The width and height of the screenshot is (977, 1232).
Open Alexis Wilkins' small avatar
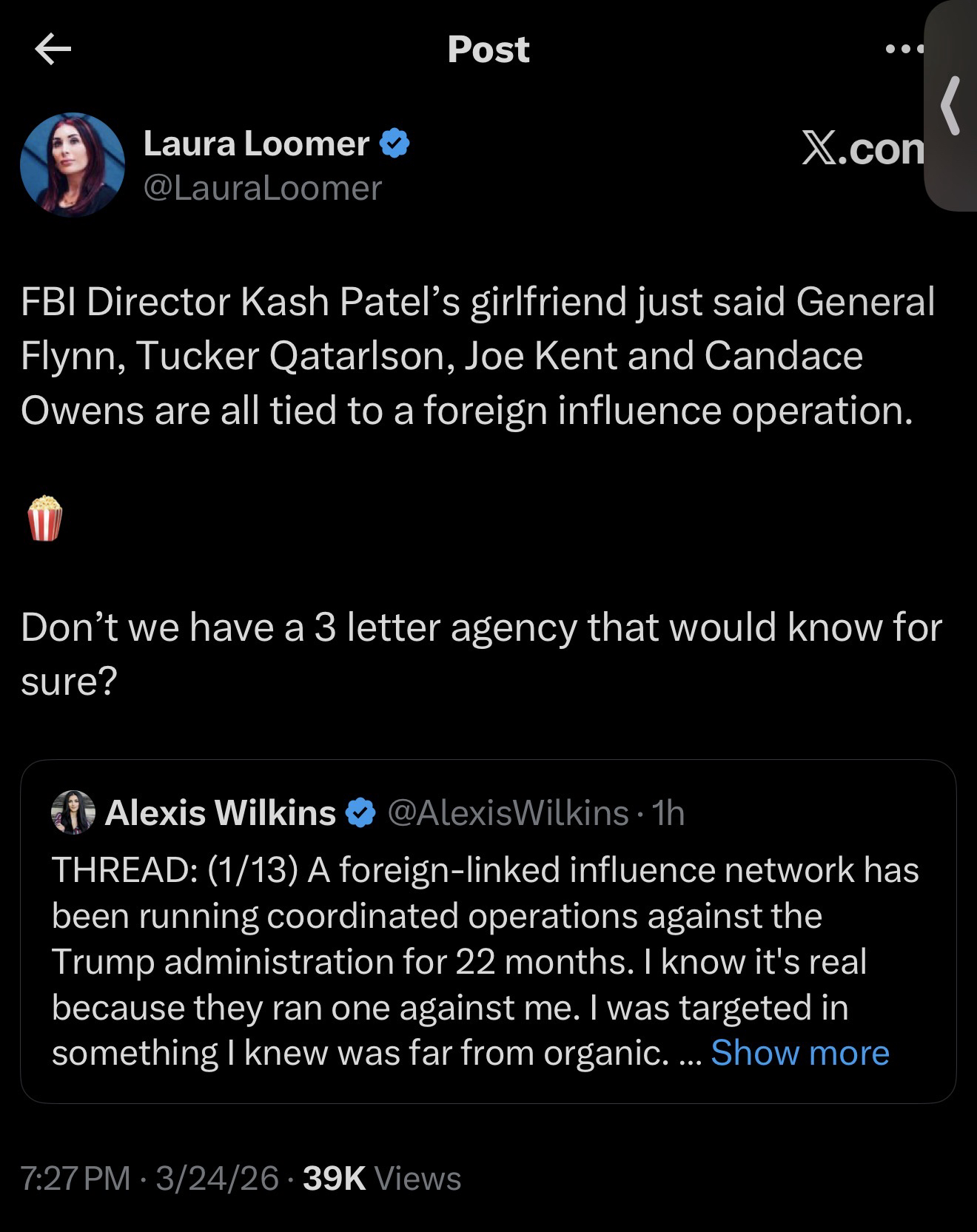(x=73, y=812)
